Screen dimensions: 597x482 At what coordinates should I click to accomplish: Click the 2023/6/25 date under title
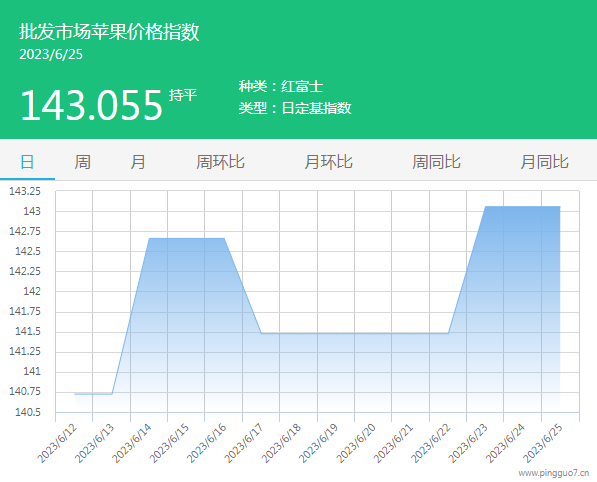[51, 54]
